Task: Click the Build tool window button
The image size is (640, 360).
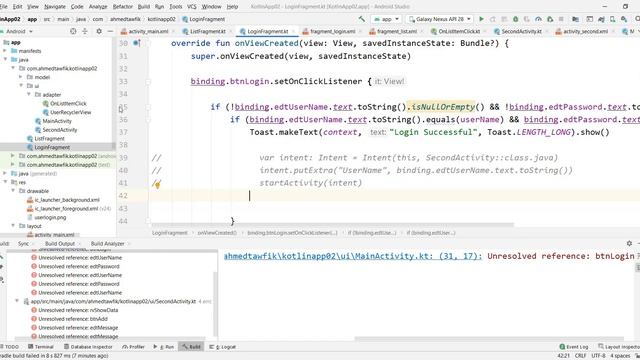Action: (x=191, y=347)
